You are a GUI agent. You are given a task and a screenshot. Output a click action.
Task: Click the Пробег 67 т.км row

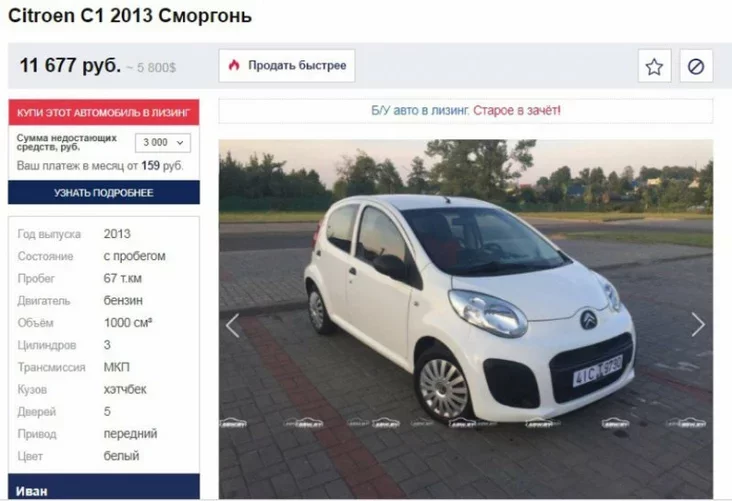pos(104,278)
